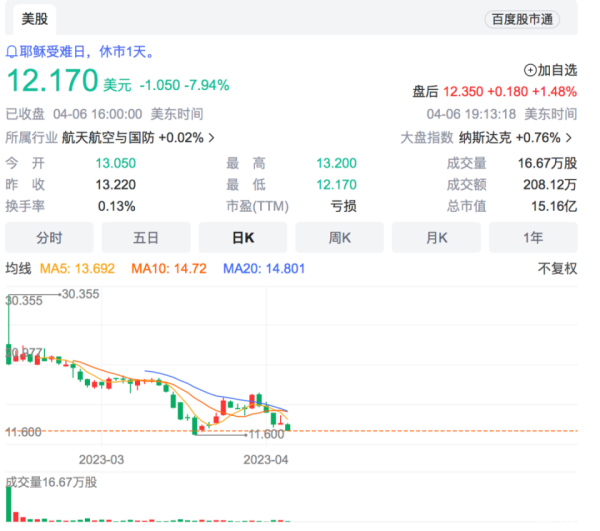Image resolution: width=600 pixels, height=531 pixels.
Task: Switch to the 周K chart tab
Action: click(340, 238)
